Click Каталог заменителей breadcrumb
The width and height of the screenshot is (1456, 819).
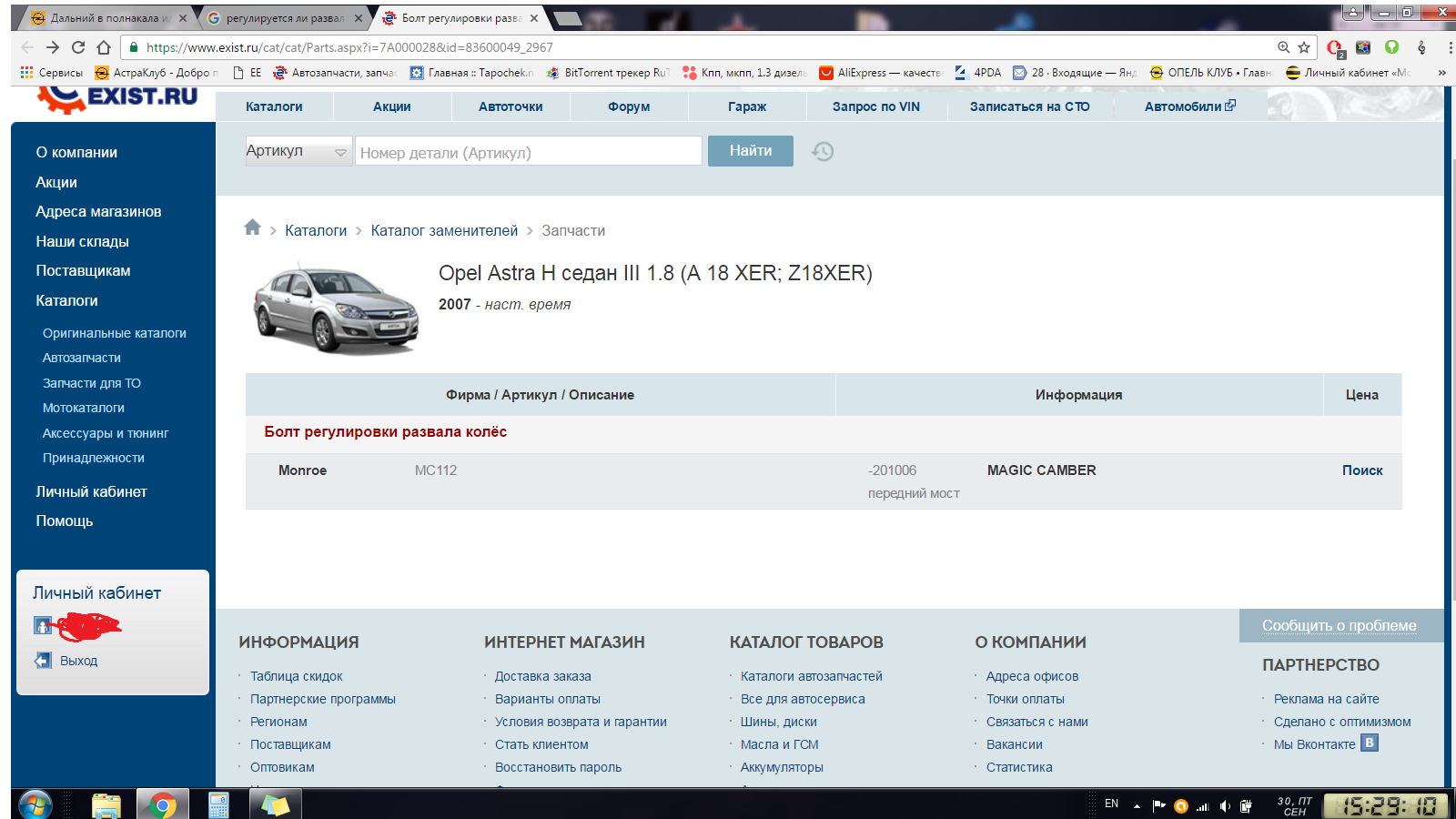tap(444, 231)
